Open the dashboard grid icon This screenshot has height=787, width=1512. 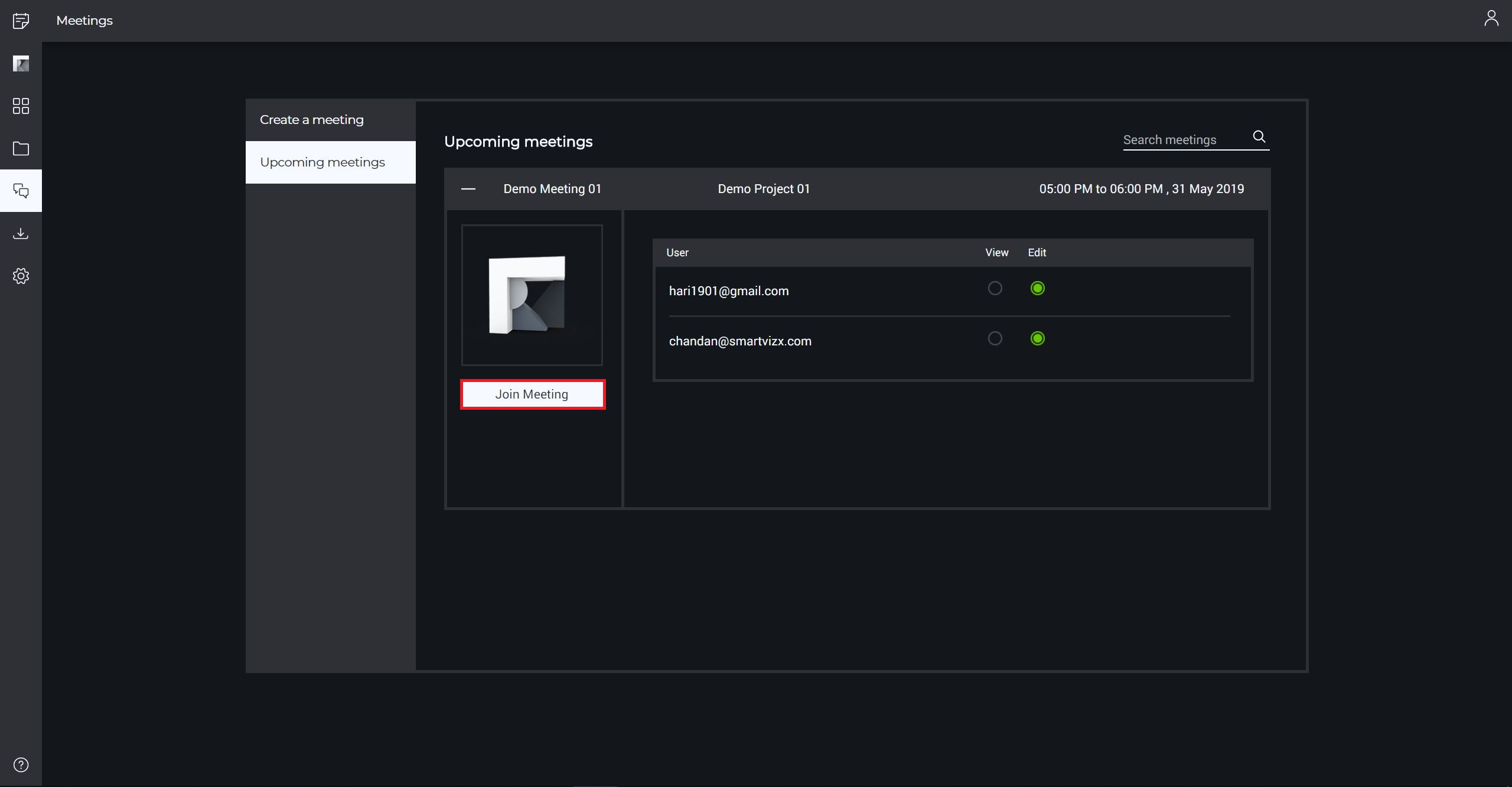(x=21, y=106)
